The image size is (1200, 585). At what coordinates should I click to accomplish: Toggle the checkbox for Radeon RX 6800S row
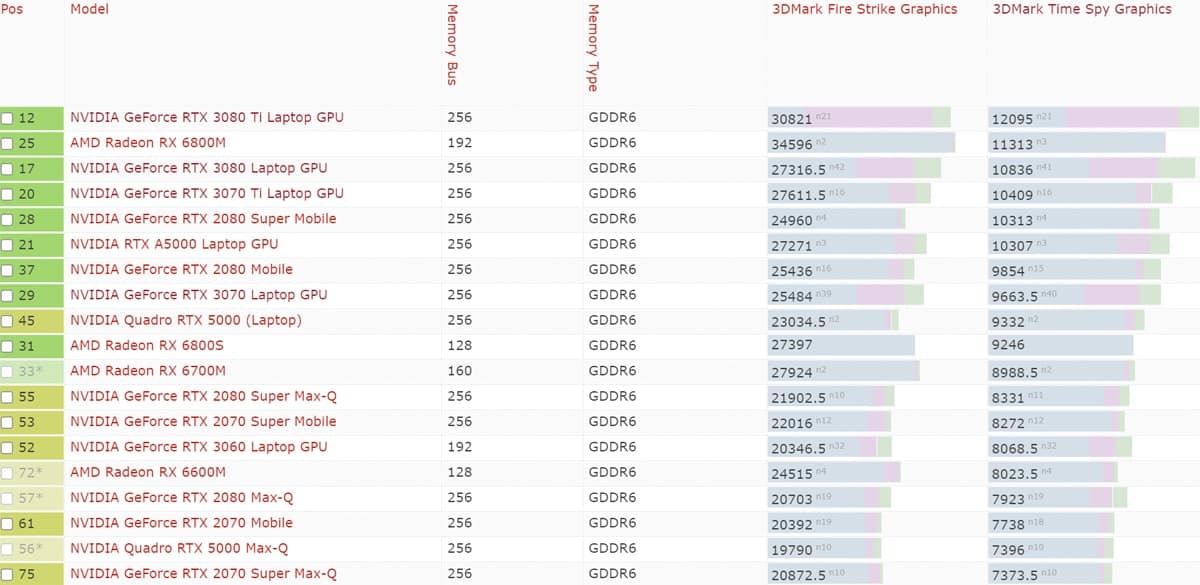pos(9,346)
